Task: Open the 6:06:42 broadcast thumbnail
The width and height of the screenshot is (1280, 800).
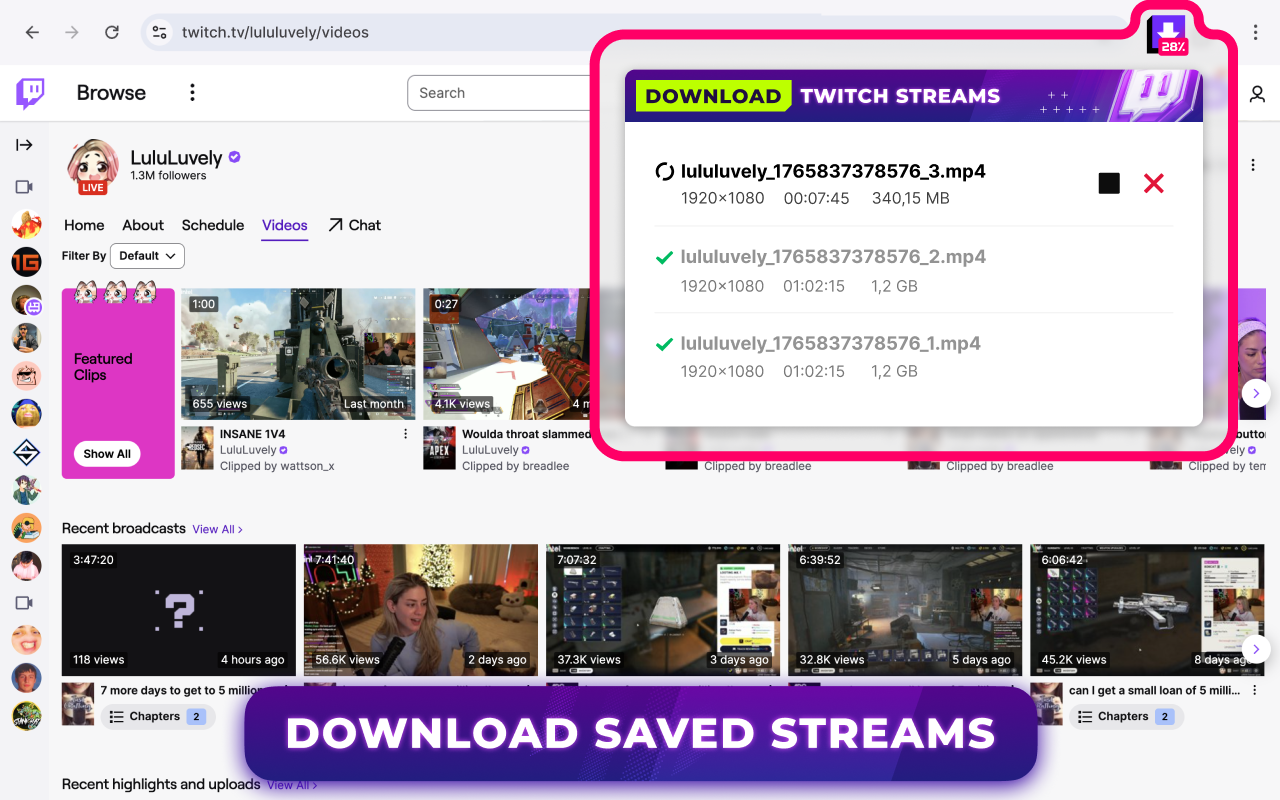Action: (x=1147, y=610)
